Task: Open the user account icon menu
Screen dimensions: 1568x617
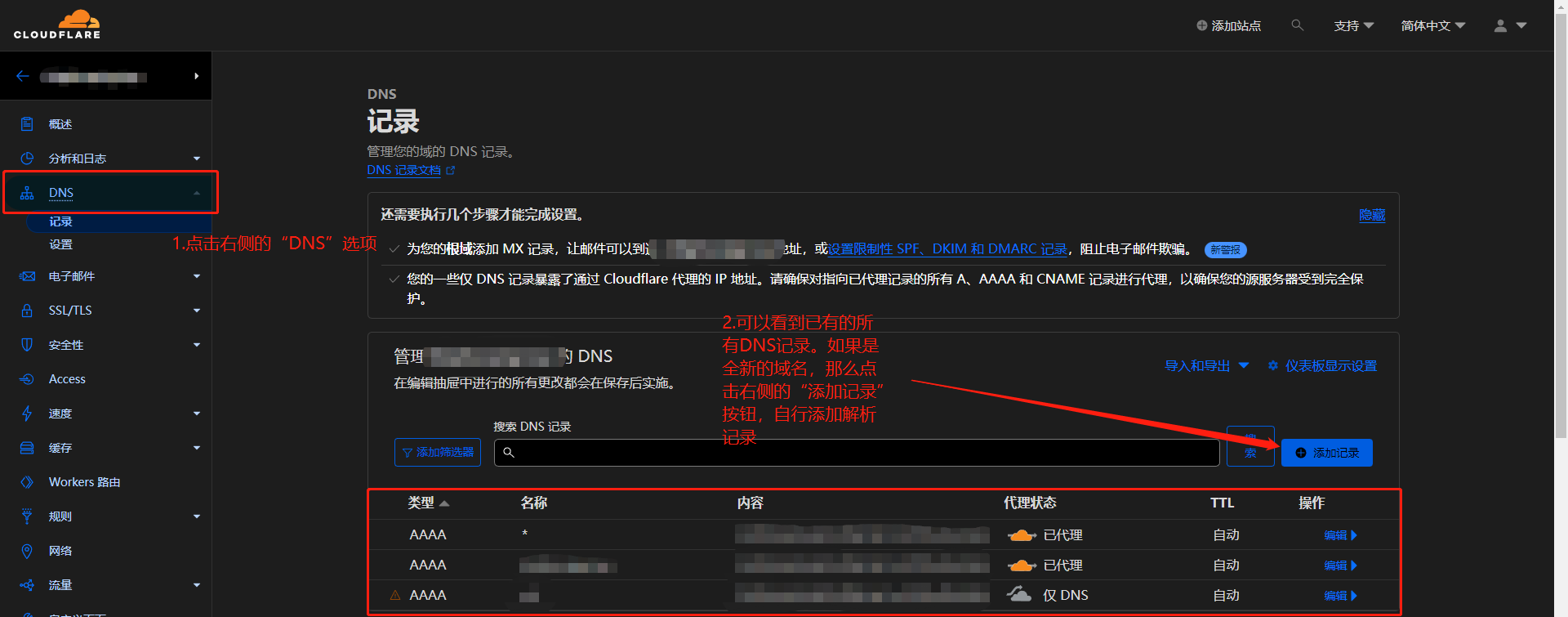Action: [1510, 25]
